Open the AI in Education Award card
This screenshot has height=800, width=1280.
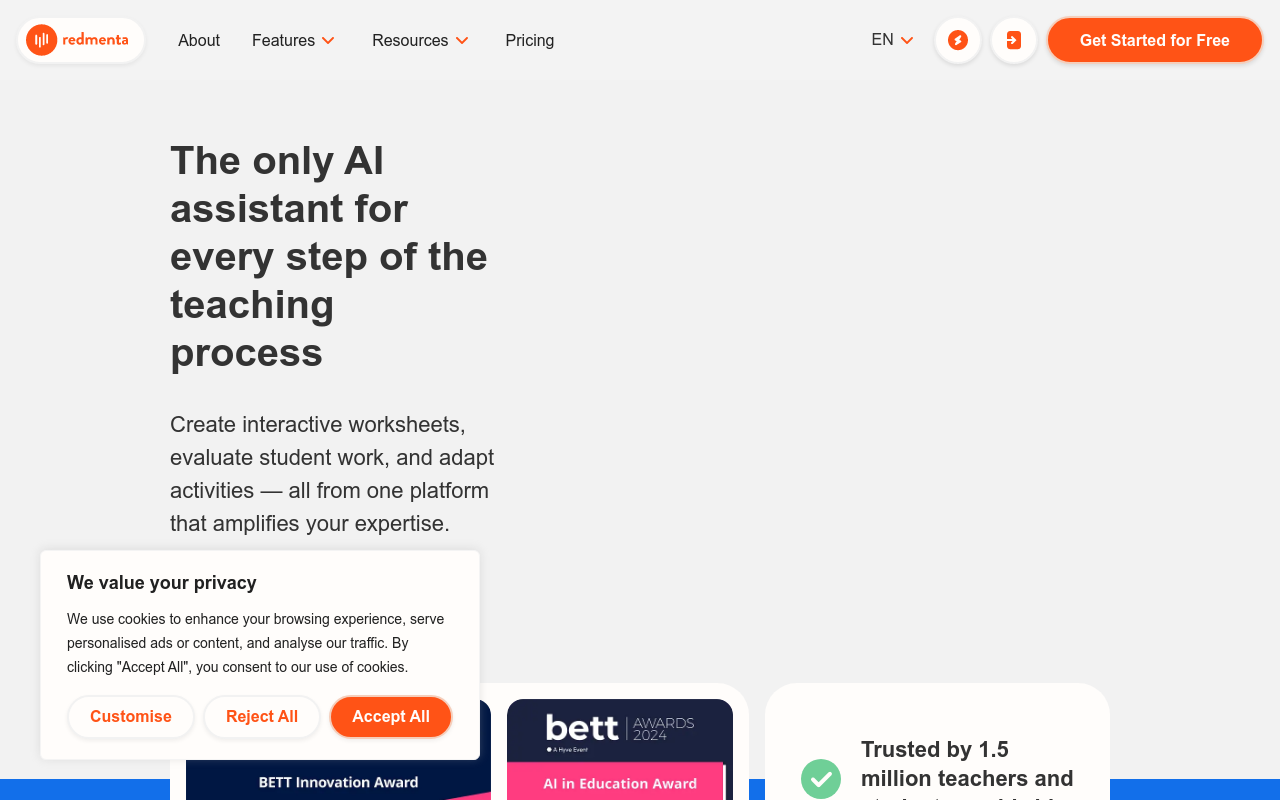pyautogui.click(x=620, y=750)
